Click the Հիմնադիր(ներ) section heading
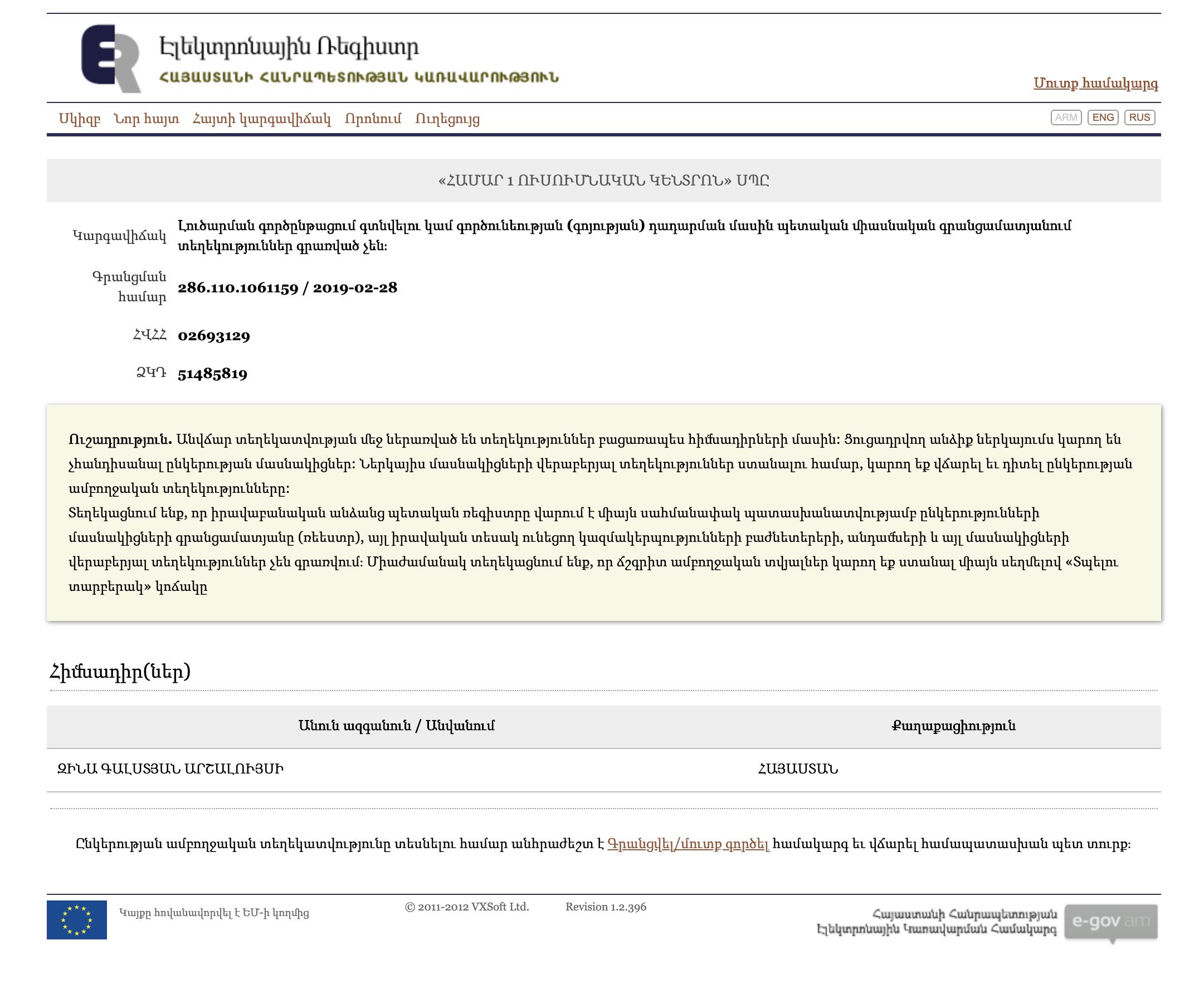This screenshot has width=1204, height=989. click(120, 672)
